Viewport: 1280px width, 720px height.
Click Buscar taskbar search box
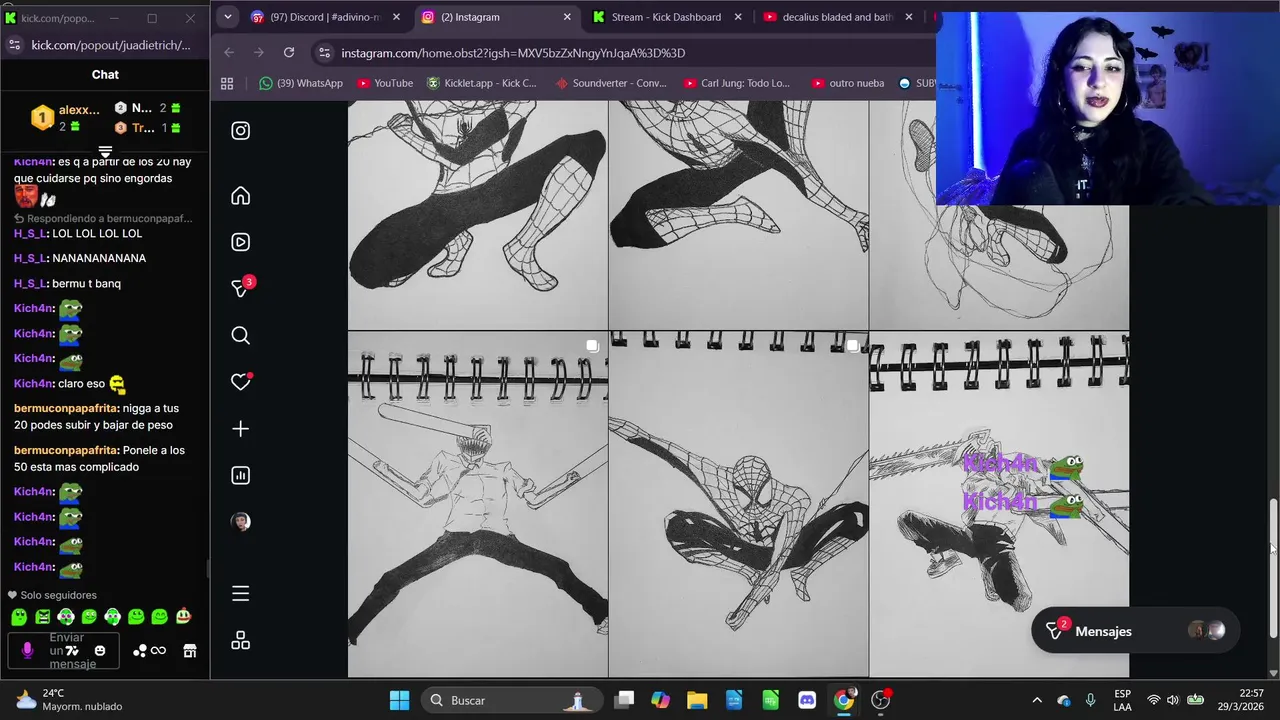[512, 700]
